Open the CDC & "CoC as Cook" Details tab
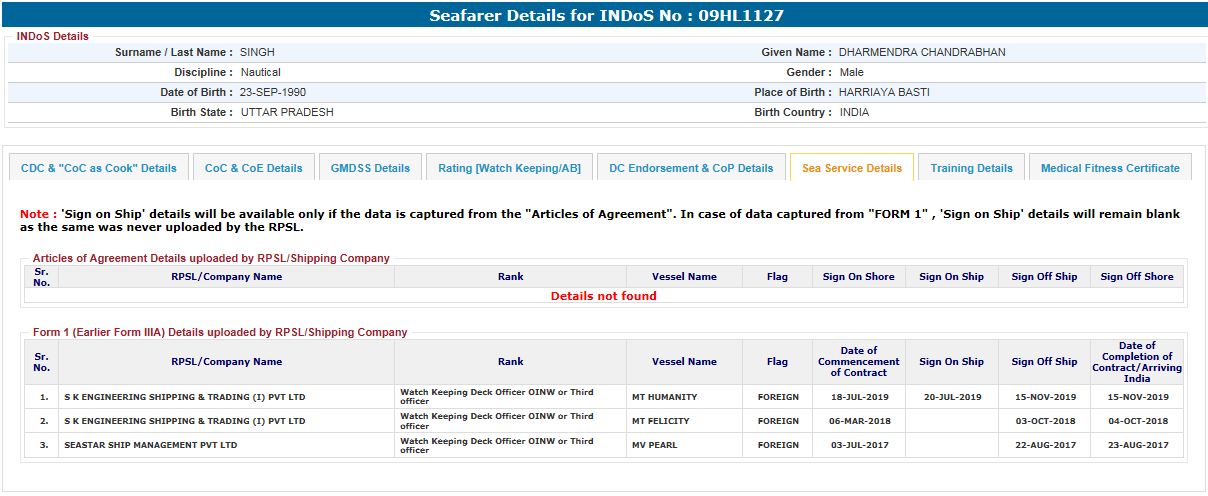Viewport: 1208px width, 496px height. click(99, 168)
